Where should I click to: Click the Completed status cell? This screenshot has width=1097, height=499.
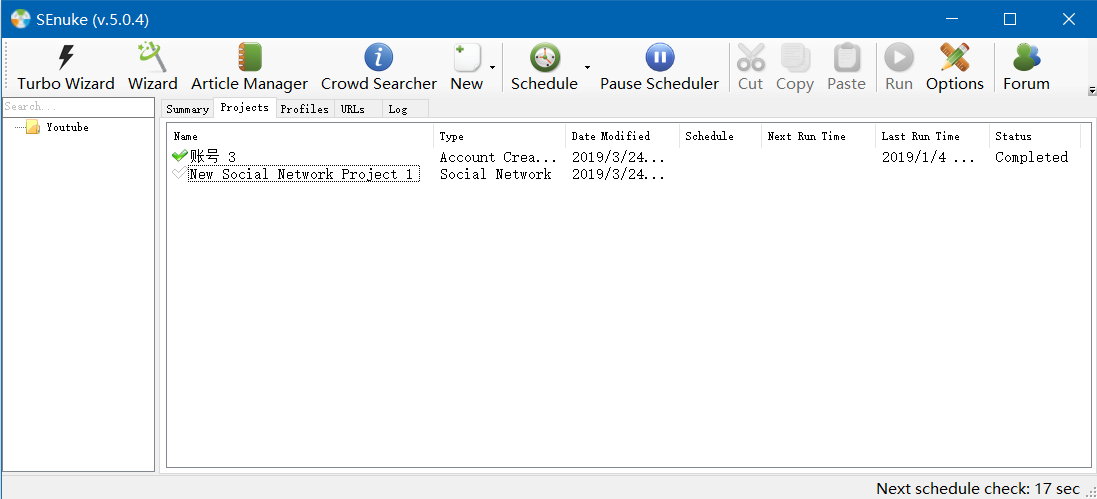1031,157
